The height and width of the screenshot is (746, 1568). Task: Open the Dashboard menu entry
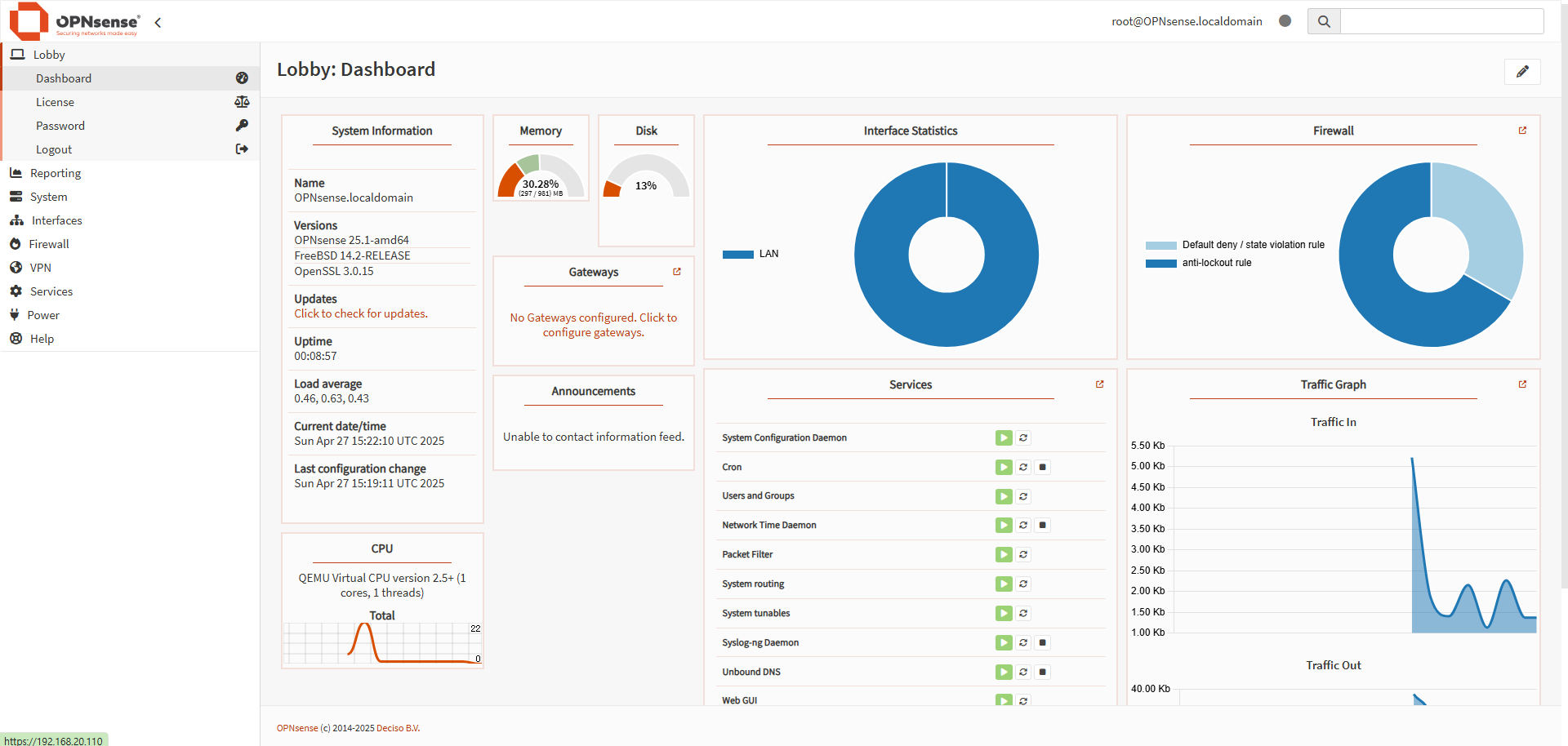click(131, 78)
